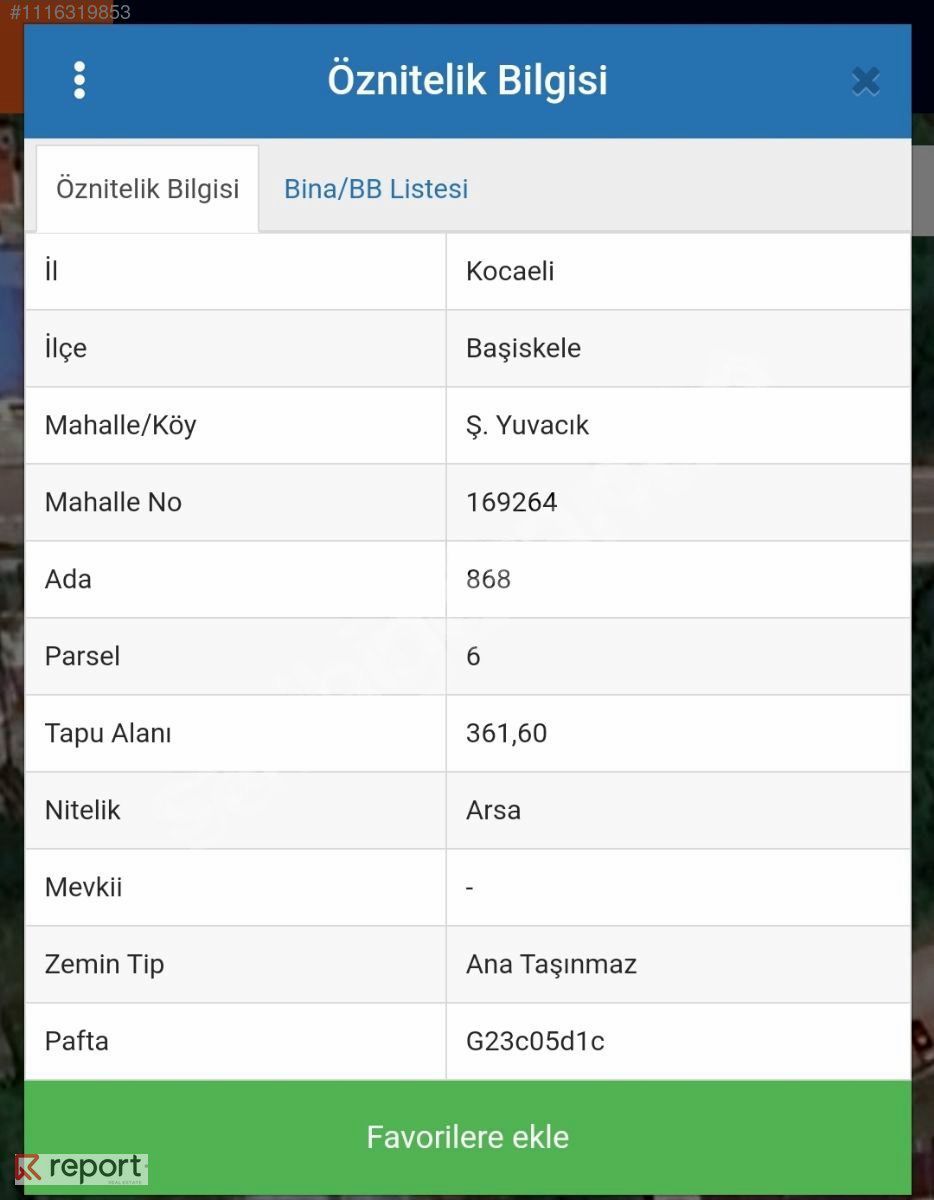Click the Mahalle No value 169264
The height and width of the screenshot is (1200, 934).
[512, 502]
